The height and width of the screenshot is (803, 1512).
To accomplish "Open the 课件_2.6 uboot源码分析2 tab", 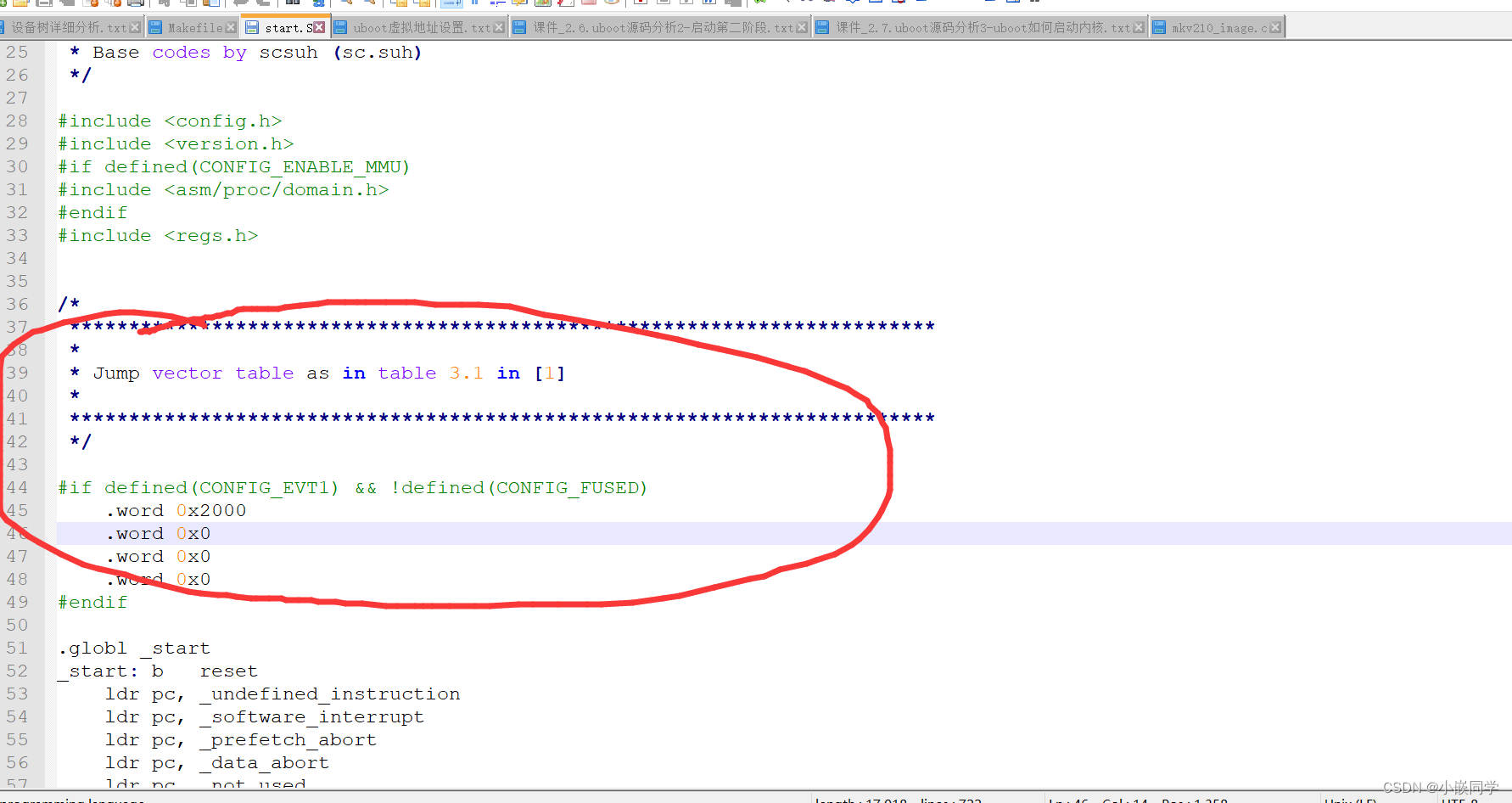I will (663, 28).
